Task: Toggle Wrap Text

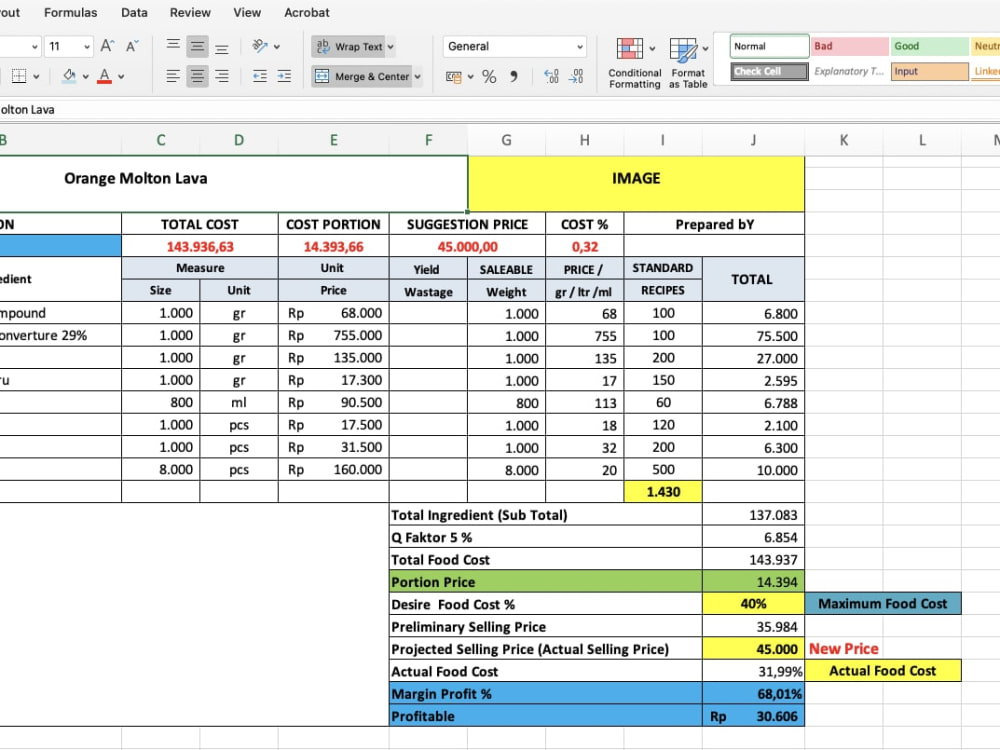Action: pyautogui.click(x=349, y=47)
